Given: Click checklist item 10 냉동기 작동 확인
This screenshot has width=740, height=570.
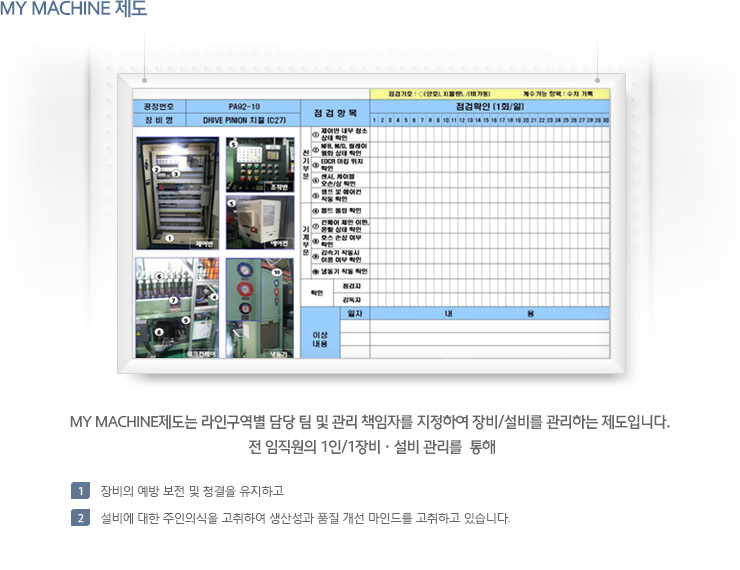Looking at the screenshot, I should click(340, 271).
